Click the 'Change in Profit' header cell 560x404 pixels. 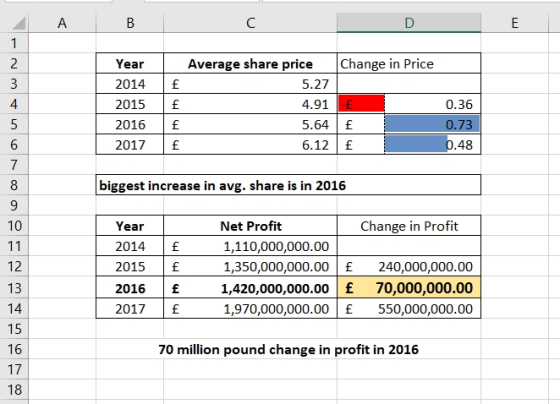pyautogui.click(x=409, y=226)
